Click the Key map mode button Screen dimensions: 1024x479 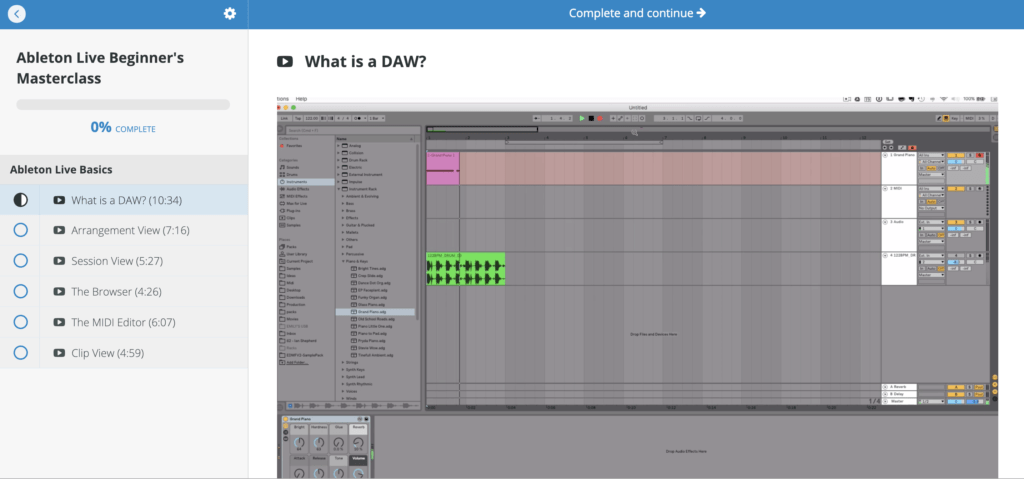(x=955, y=118)
